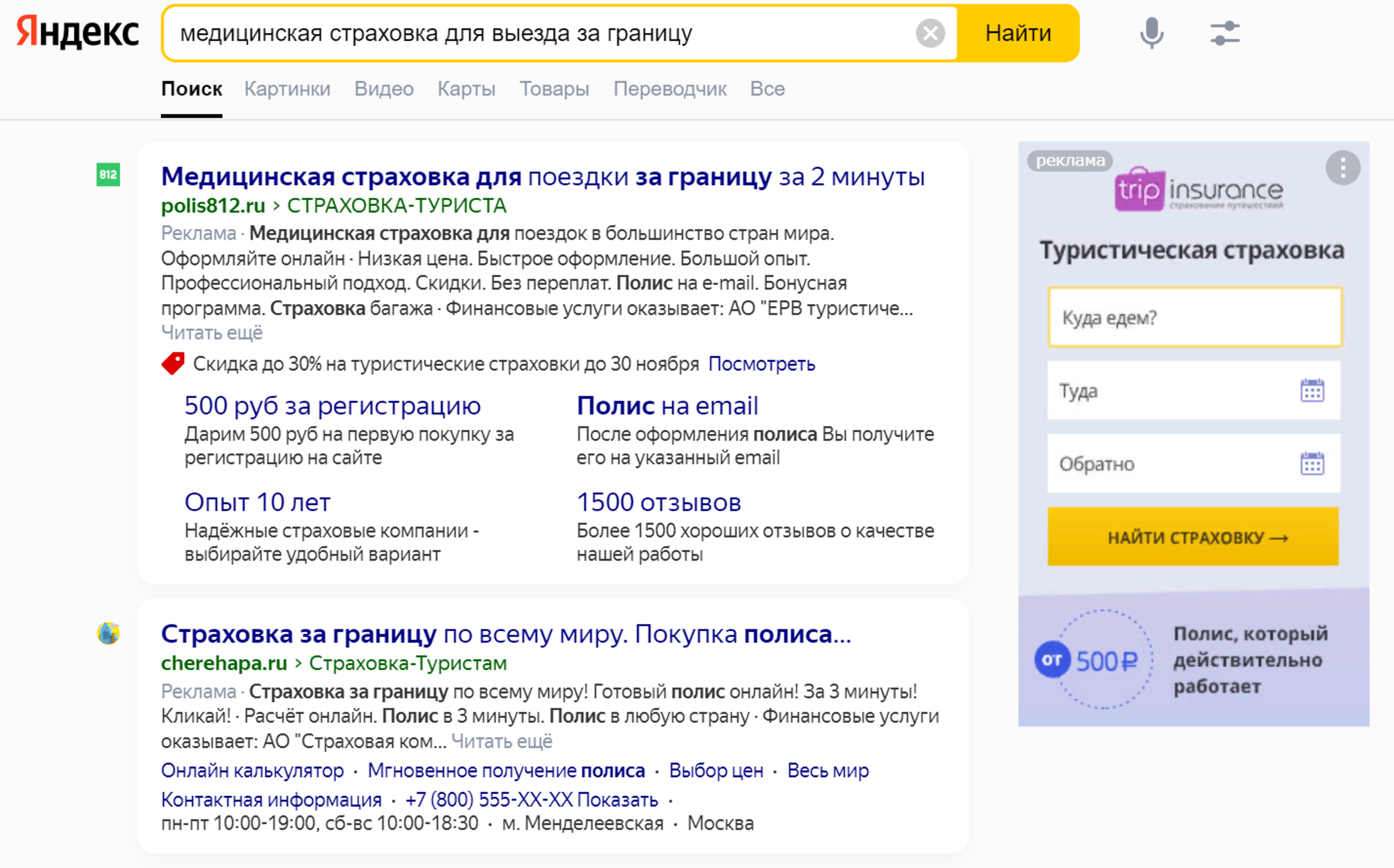The image size is (1394, 868).
Task: Click the Страховка-Туристам breadcrumb
Action: pos(408,663)
